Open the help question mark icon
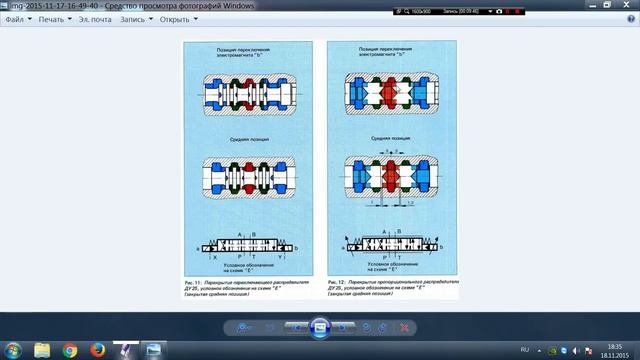This screenshot has width=640, height=360. tap(631, 19)
